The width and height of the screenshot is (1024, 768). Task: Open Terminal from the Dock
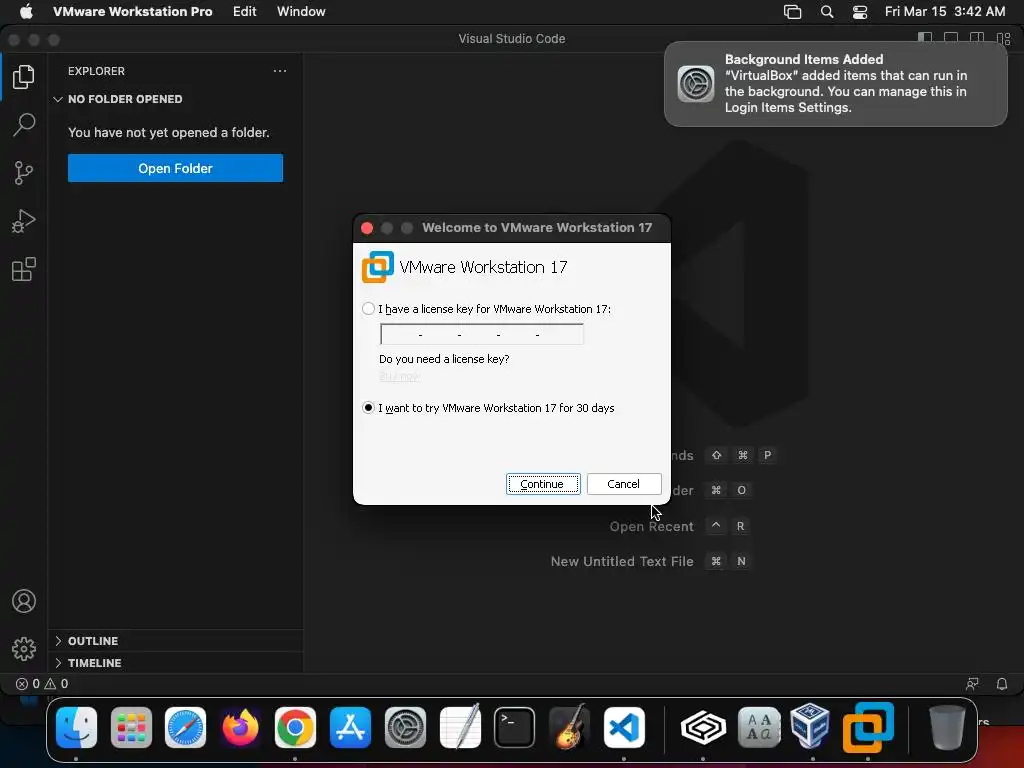pos(514,728)
